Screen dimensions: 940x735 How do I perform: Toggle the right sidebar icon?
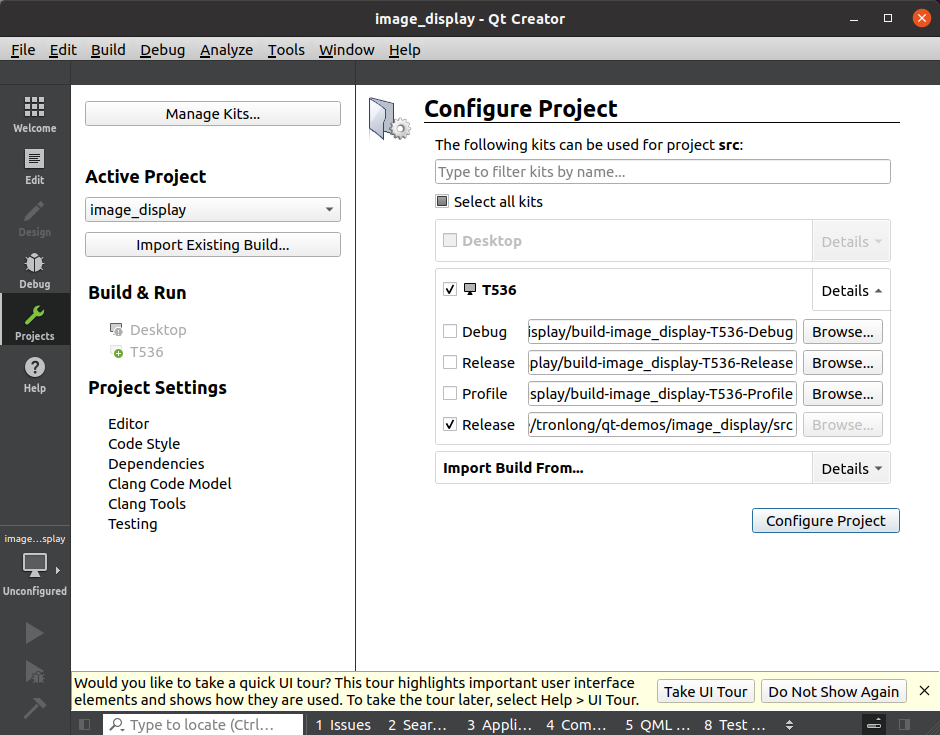(905, 725)
